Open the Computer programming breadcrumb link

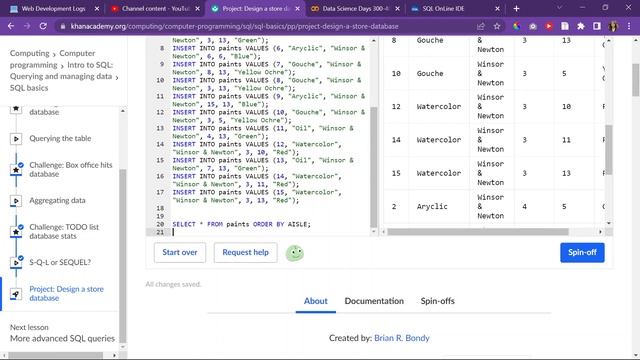[52, 59]
